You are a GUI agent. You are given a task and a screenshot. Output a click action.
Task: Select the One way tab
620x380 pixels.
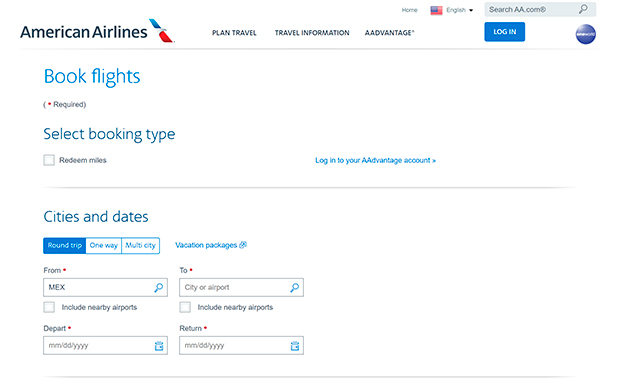[104, 246]
